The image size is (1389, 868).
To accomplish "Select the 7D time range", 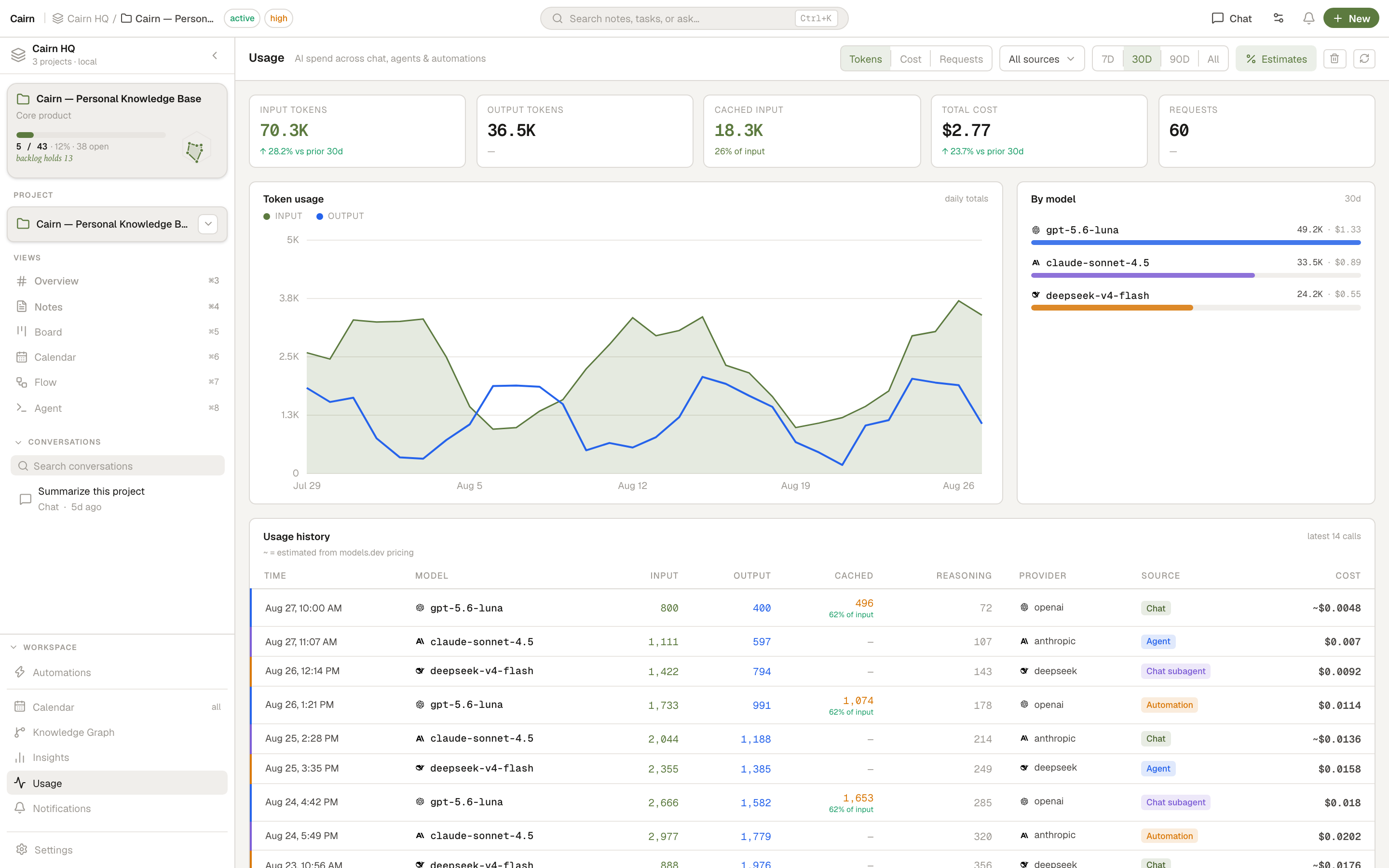I will pos(1108,58).
